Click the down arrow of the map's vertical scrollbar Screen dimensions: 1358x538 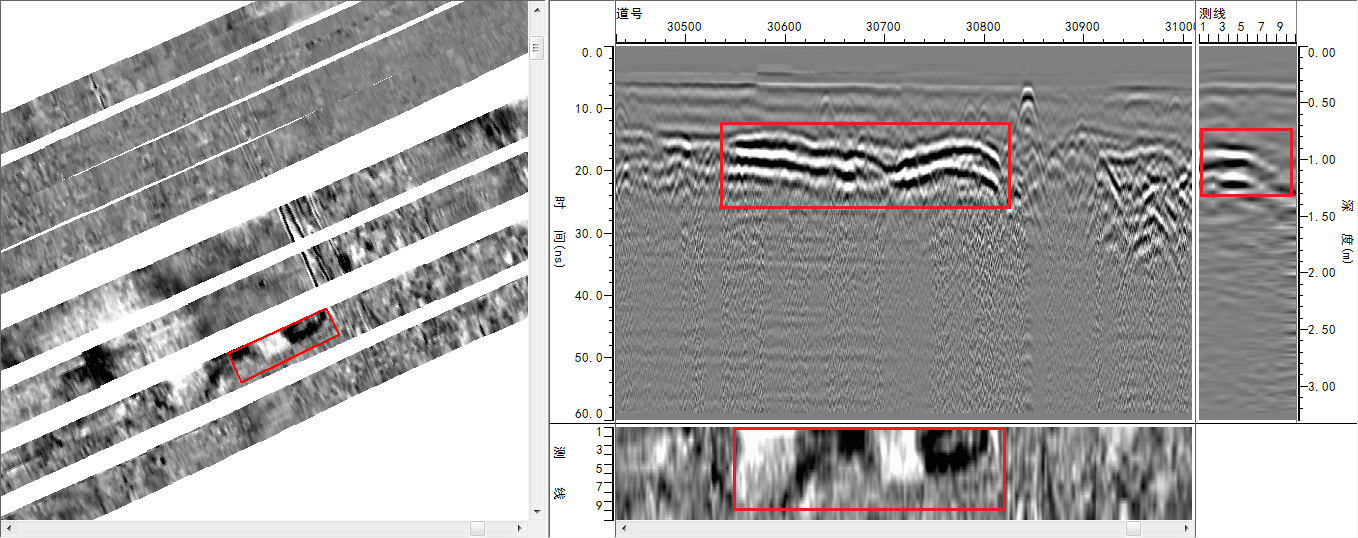click(x=536, y=511)
